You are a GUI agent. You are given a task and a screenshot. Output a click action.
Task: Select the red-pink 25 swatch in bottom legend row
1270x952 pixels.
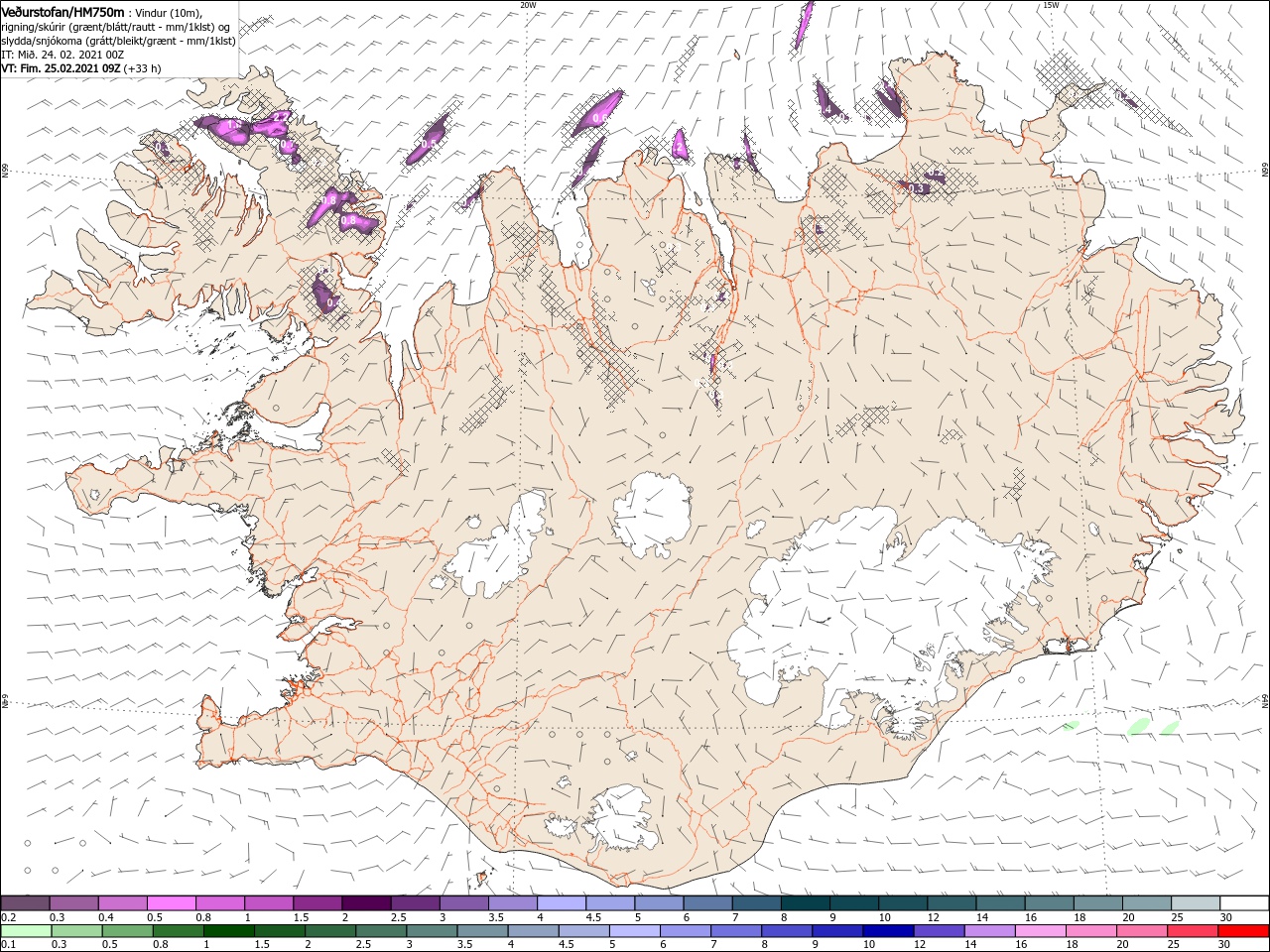tap(1194, 931)
